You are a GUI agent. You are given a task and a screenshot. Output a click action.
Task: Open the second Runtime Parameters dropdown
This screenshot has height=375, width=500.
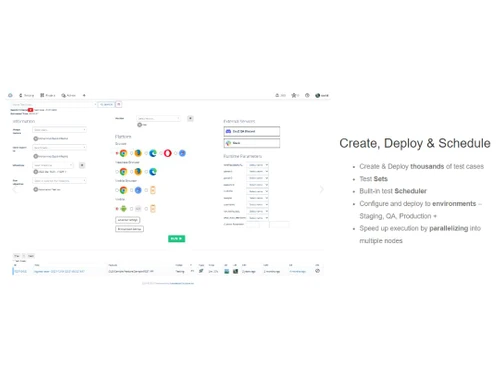click(258, 171)
